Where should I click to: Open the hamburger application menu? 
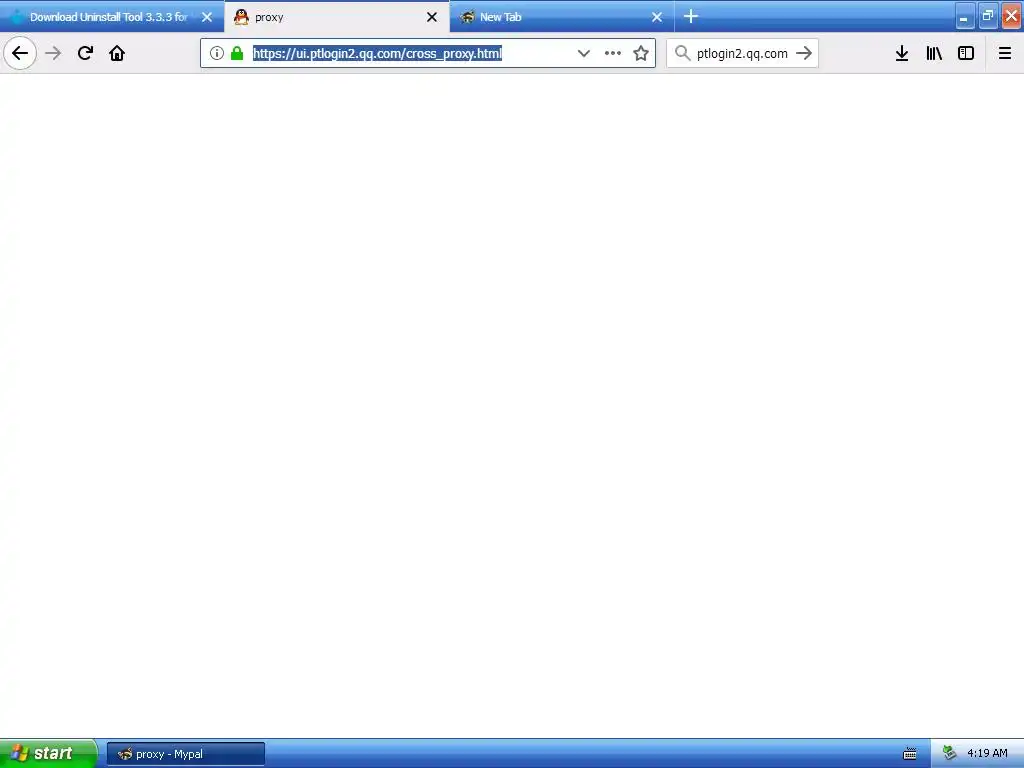[x=1005, y=54]
